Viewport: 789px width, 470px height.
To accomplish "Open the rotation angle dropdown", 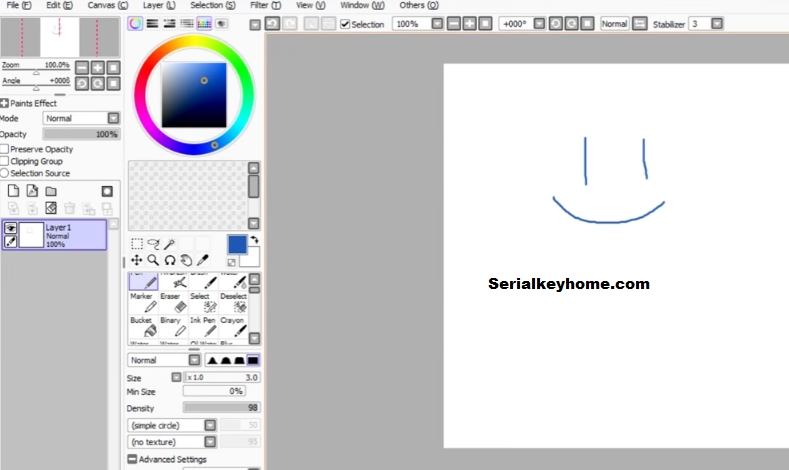I will [x=539, y=24].
